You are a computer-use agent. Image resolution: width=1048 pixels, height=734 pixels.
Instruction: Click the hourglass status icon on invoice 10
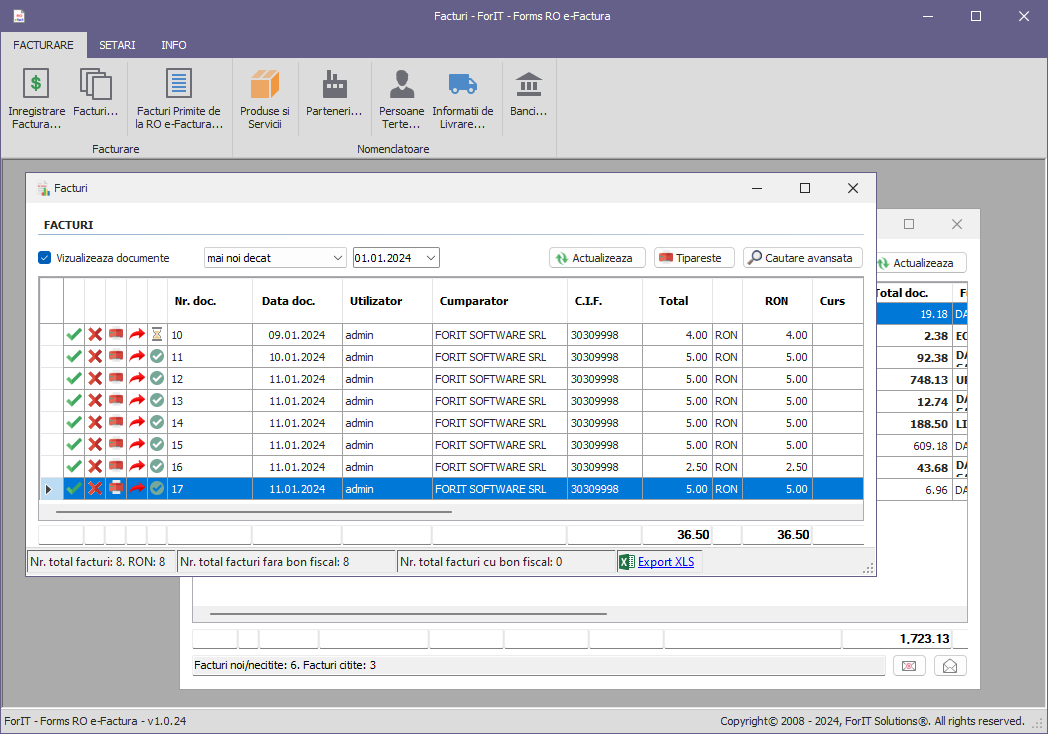(x=157, y=335)
